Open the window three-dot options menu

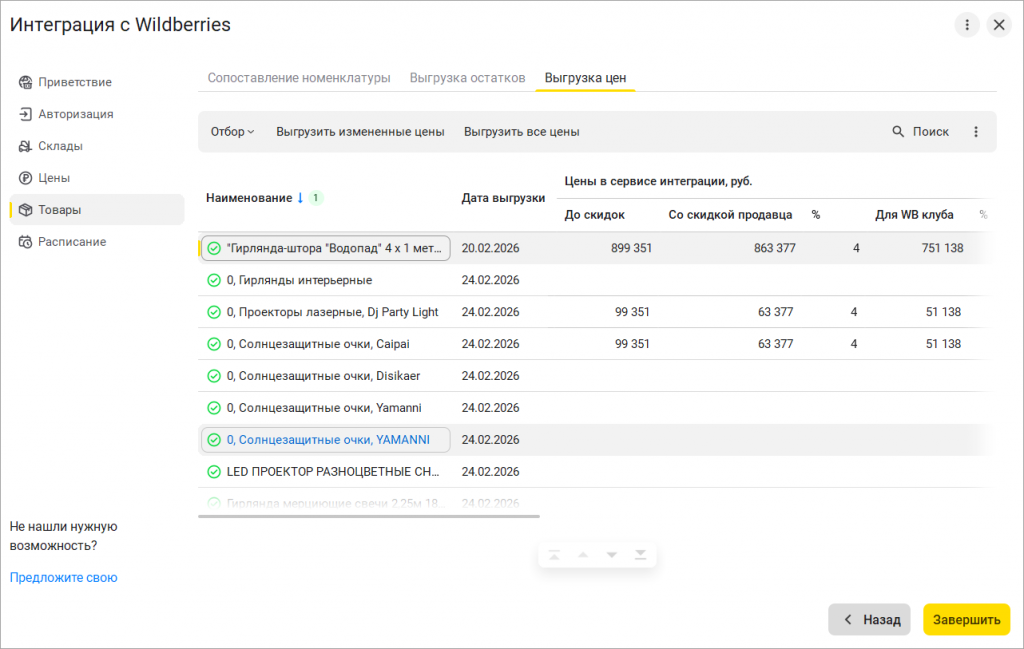967,25
